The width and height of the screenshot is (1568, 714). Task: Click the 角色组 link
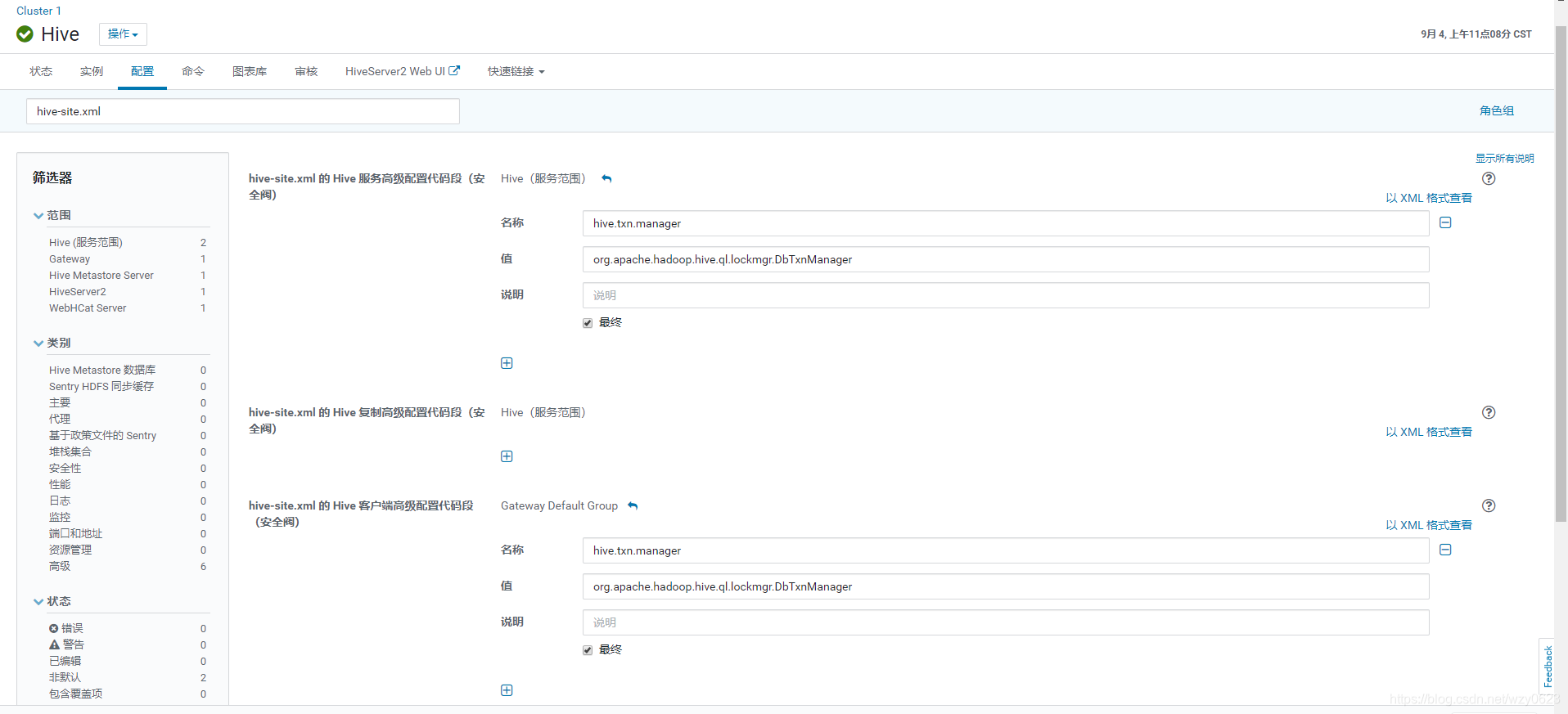coord(1497,110)
